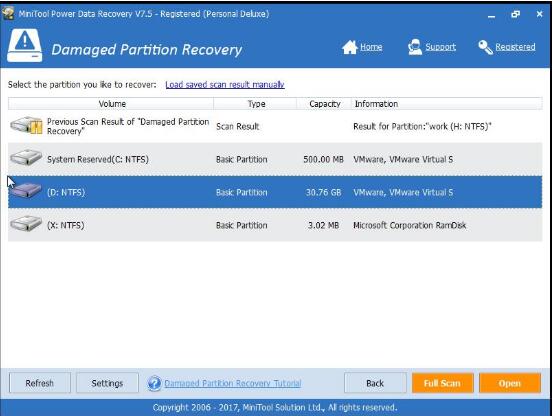Click the Home house icon
The image size is (552, 416).
349,47
